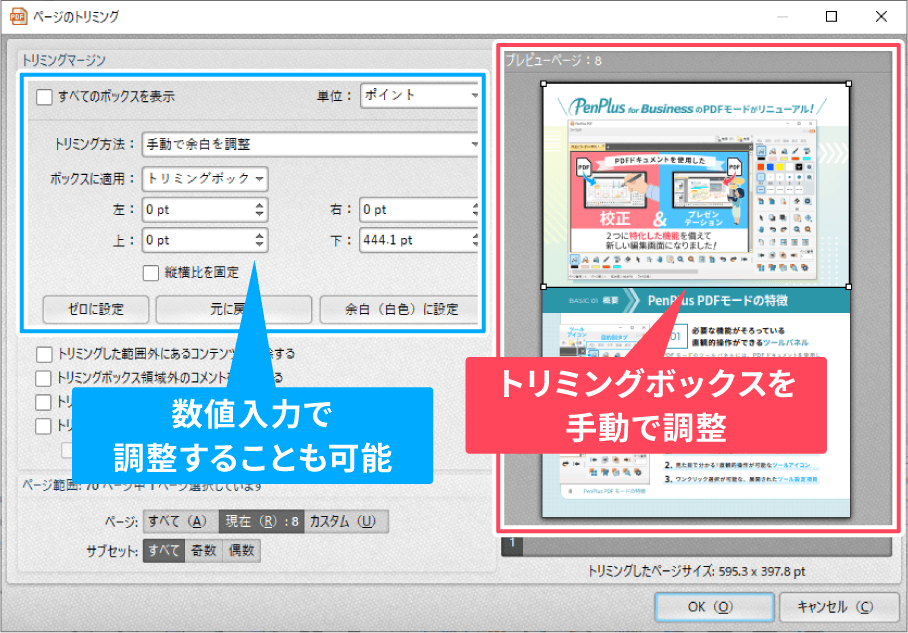Click 余白（白色）に設定 button
Viewport: 908px width, 633px height.
pyautogui.click(x=400, y=309)
